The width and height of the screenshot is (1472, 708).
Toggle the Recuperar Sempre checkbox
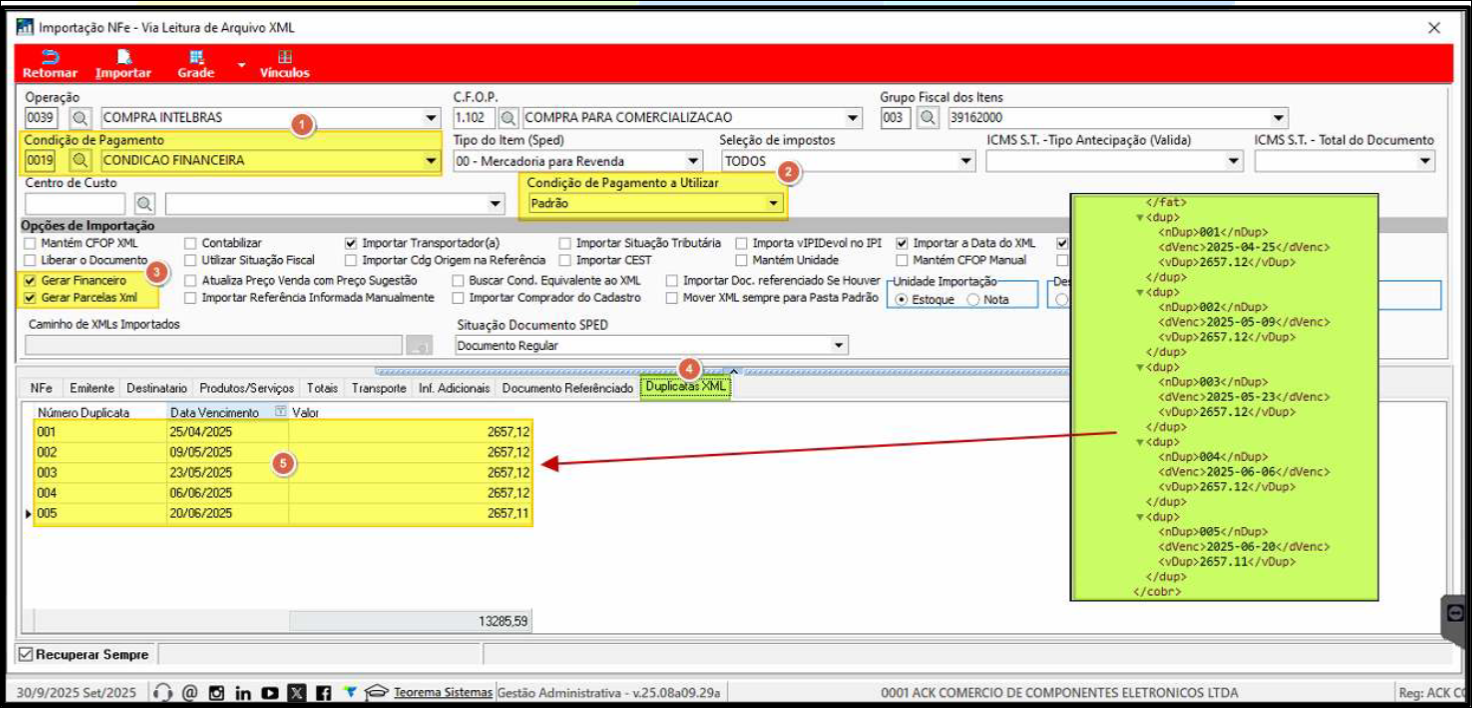(26, 655)
